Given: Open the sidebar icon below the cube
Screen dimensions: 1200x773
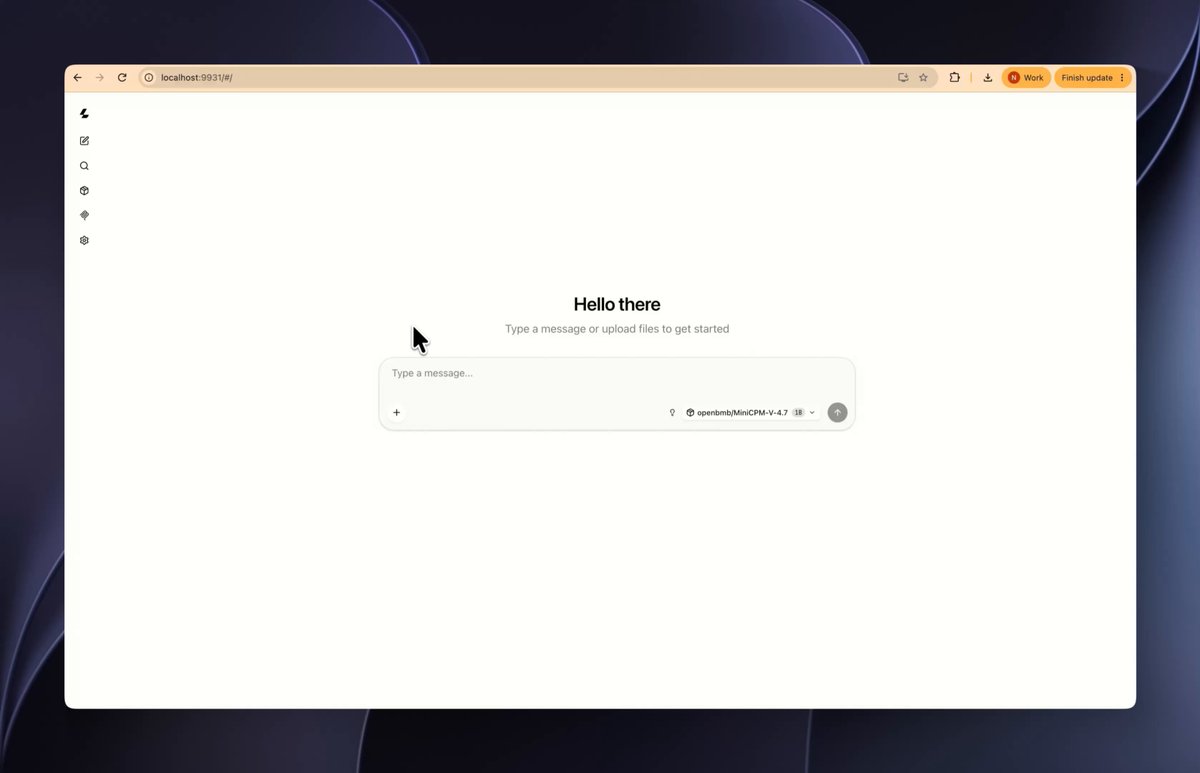Looking at the screenshot, I should [x=84, y=215].
